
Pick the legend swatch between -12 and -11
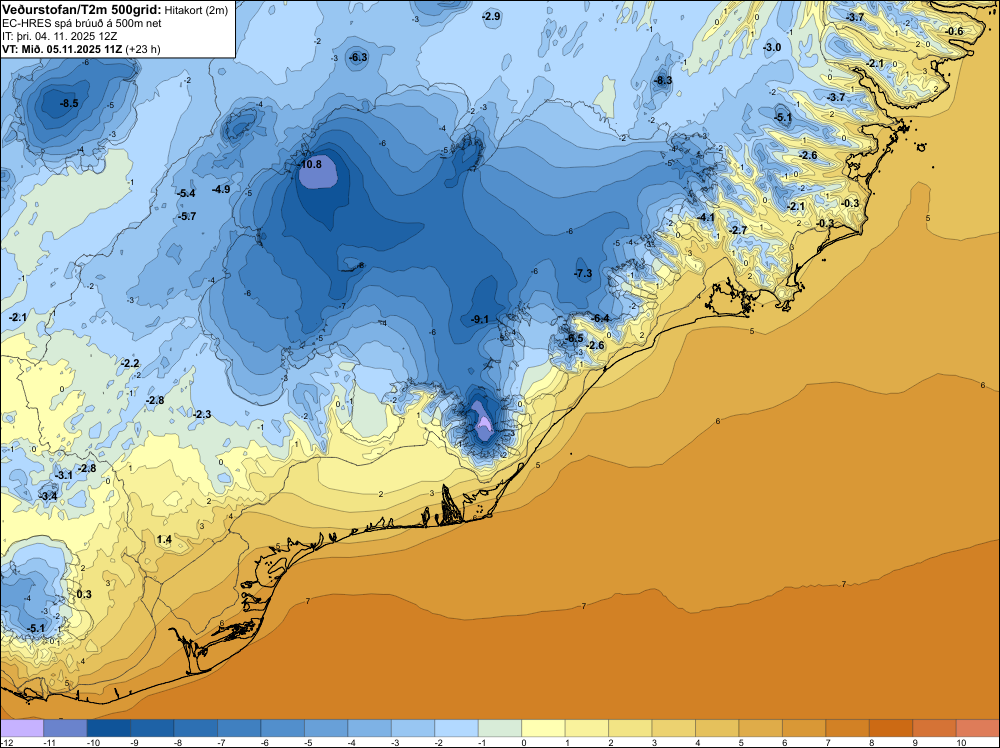[x=22, y=728]
